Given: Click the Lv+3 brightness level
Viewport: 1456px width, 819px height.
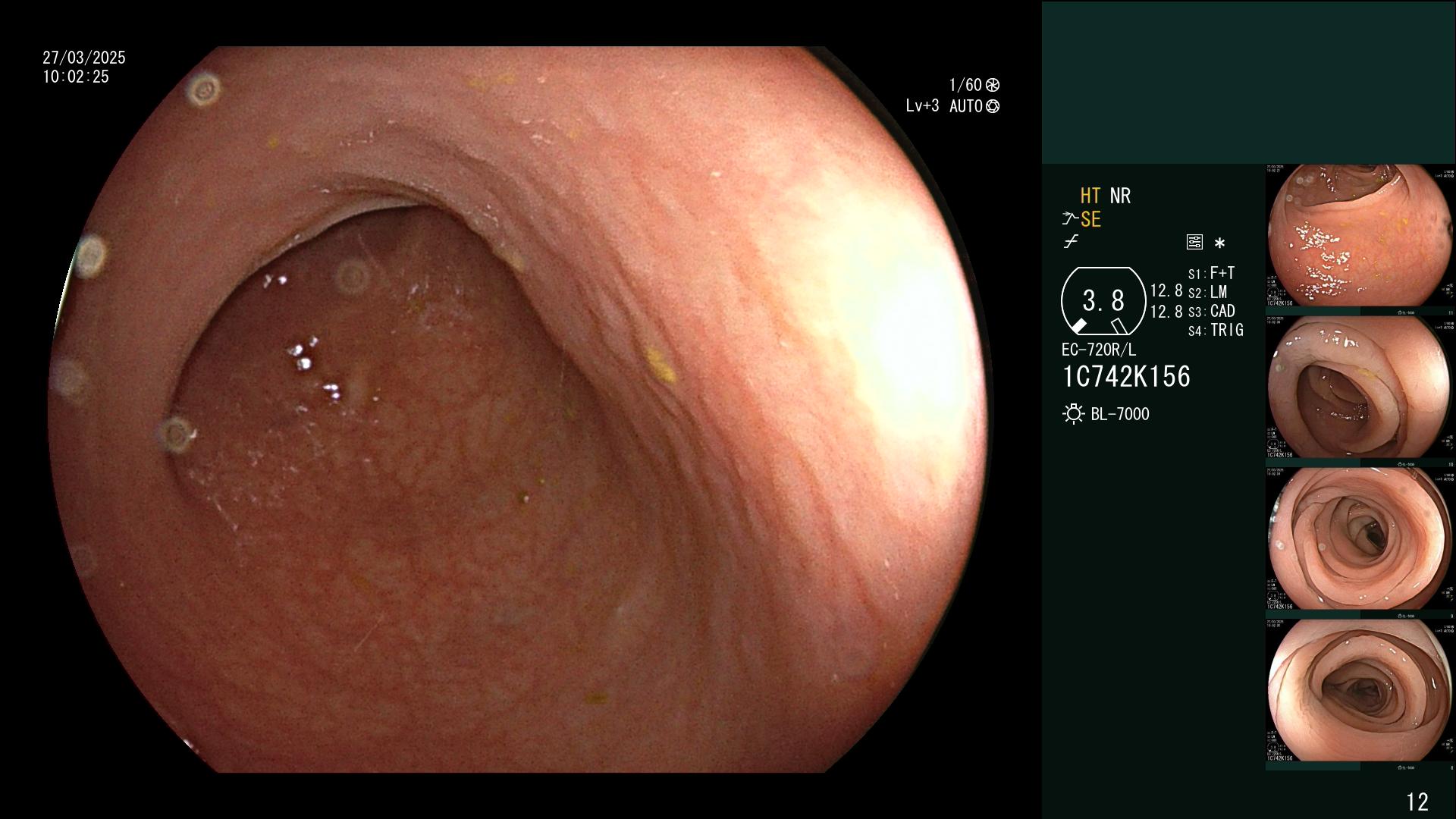Looking at the screenshot, I should 922,106.
